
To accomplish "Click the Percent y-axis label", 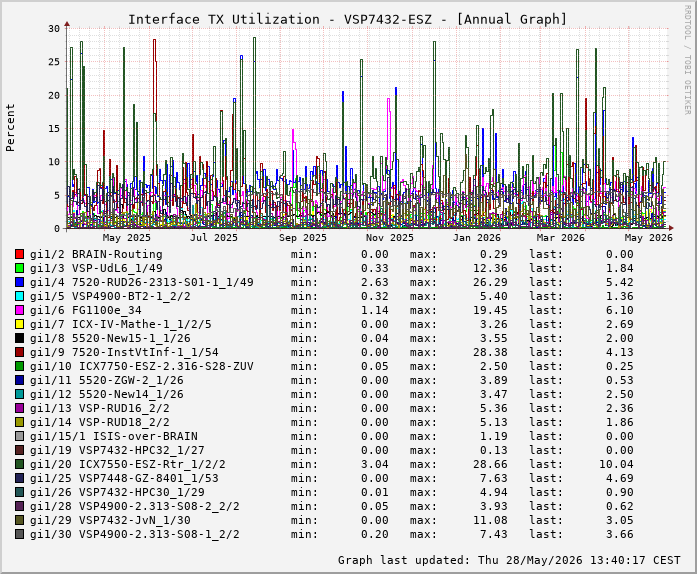I will coord(10,128).
